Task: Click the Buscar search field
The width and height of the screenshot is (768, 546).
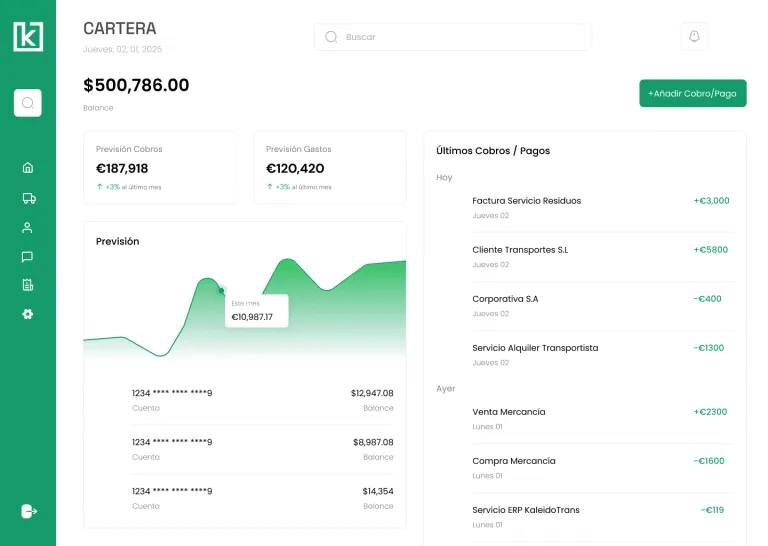Action: pyautogui.click(x=453, y=37)
